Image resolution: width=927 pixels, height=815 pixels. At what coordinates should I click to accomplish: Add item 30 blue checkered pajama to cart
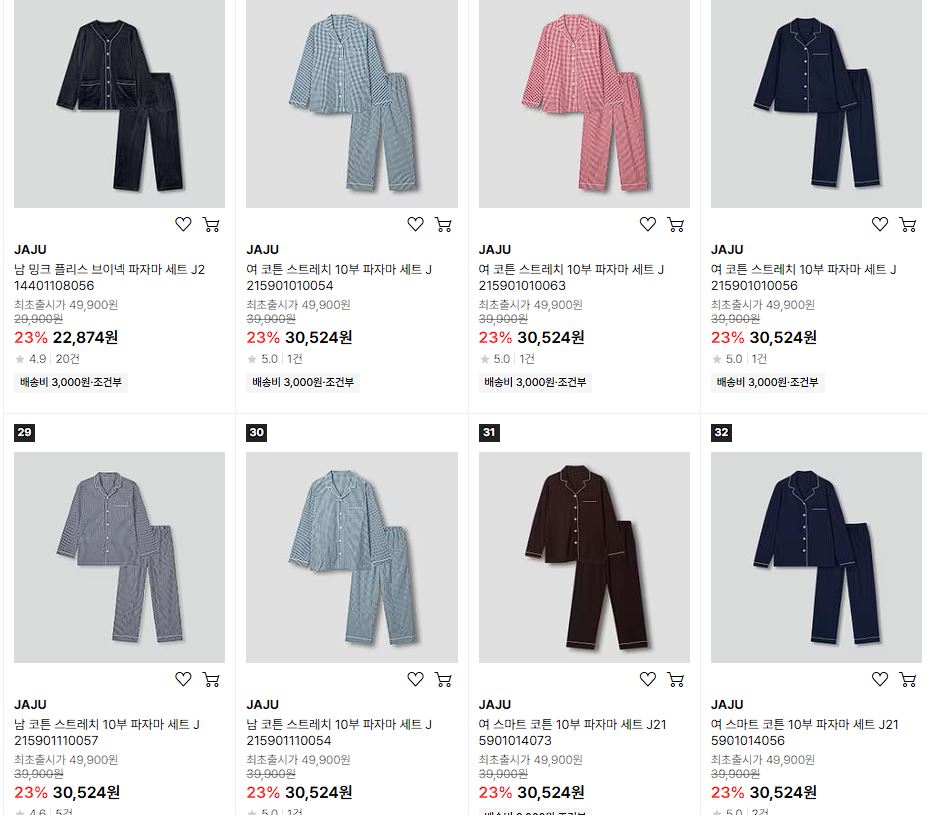point(443,680)
